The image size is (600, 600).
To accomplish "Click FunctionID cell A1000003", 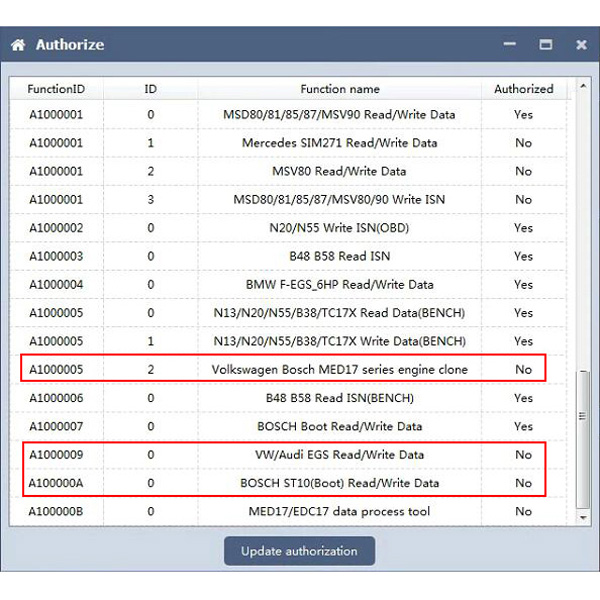I will click(x=56, y=256).
